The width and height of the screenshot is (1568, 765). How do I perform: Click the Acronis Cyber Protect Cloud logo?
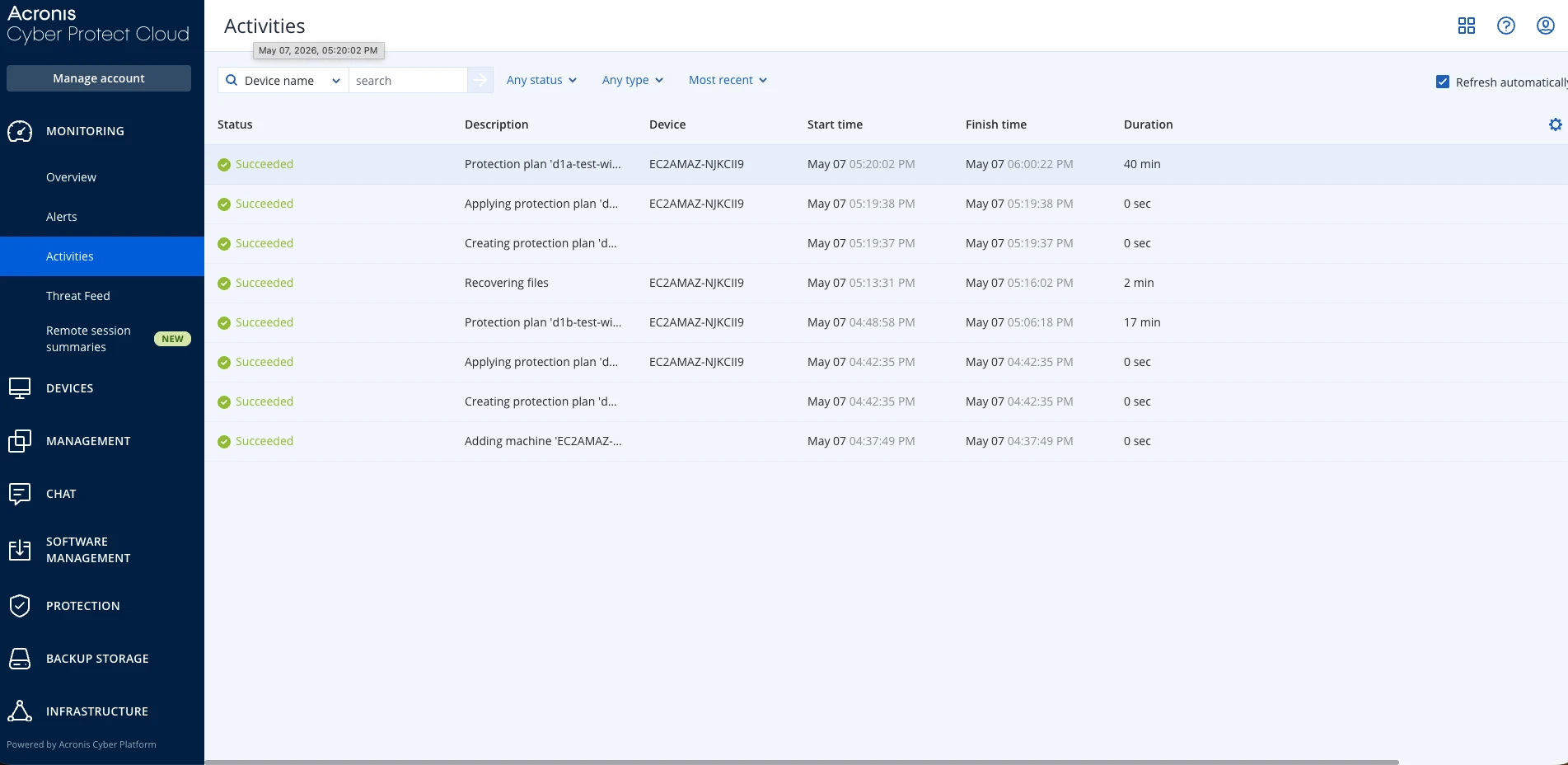98,24
